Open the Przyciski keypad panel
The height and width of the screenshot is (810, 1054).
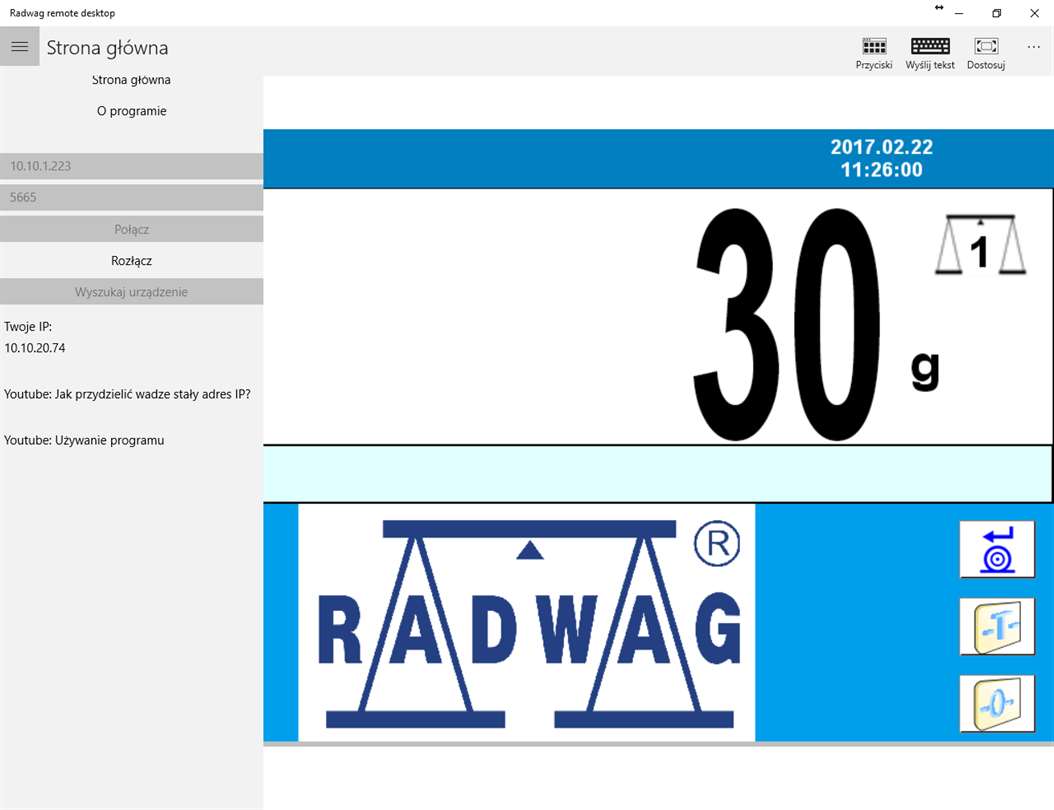874,53
